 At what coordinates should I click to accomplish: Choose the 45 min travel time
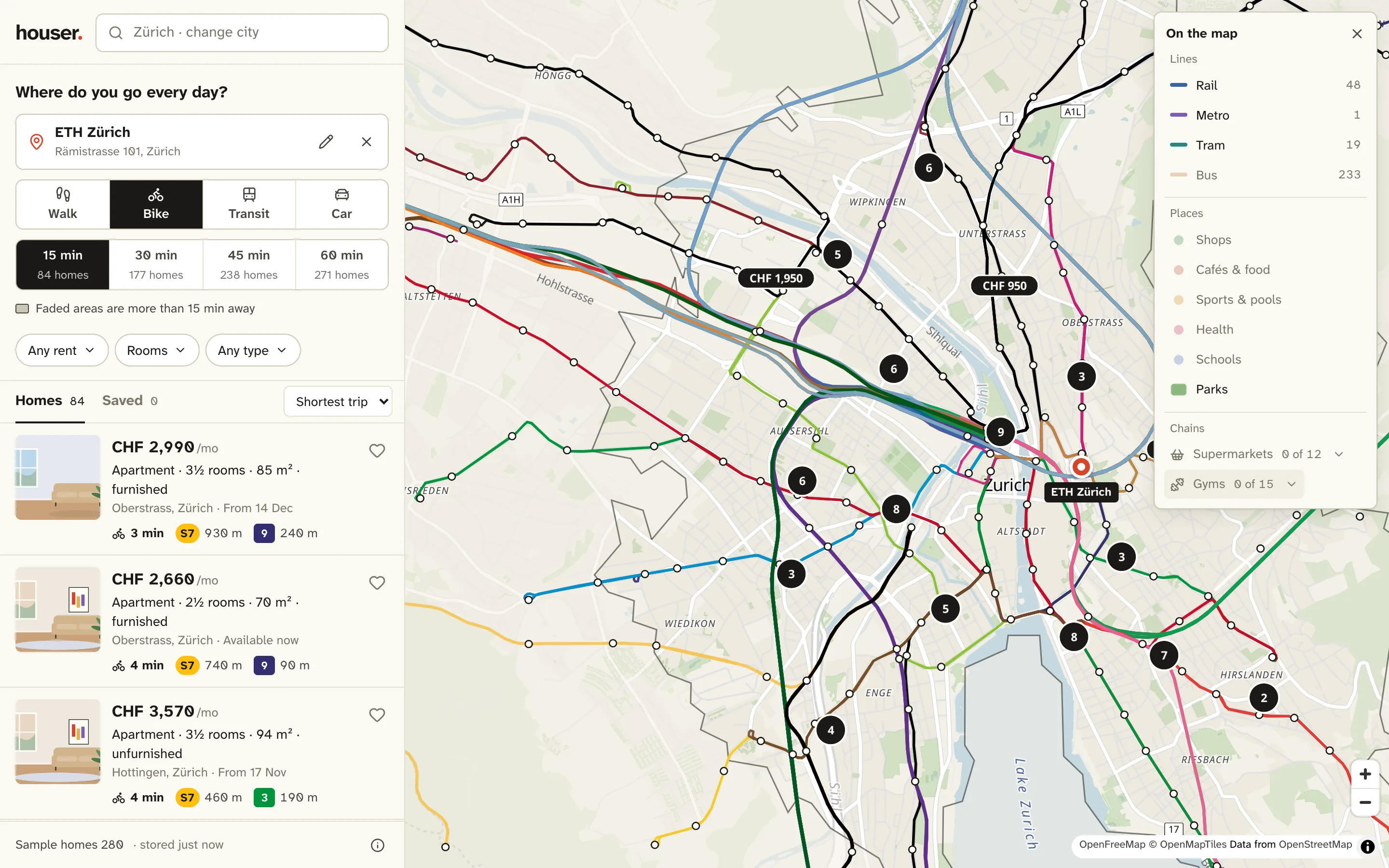(249, 265)
